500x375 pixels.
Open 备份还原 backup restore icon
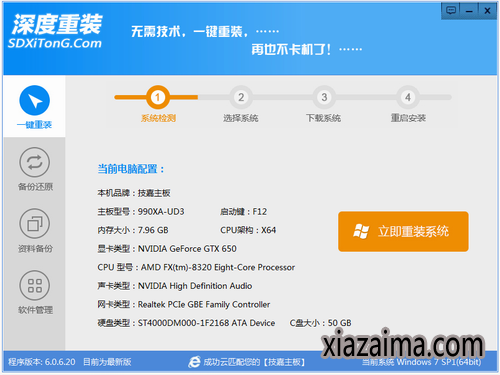[x=35, y=162]
